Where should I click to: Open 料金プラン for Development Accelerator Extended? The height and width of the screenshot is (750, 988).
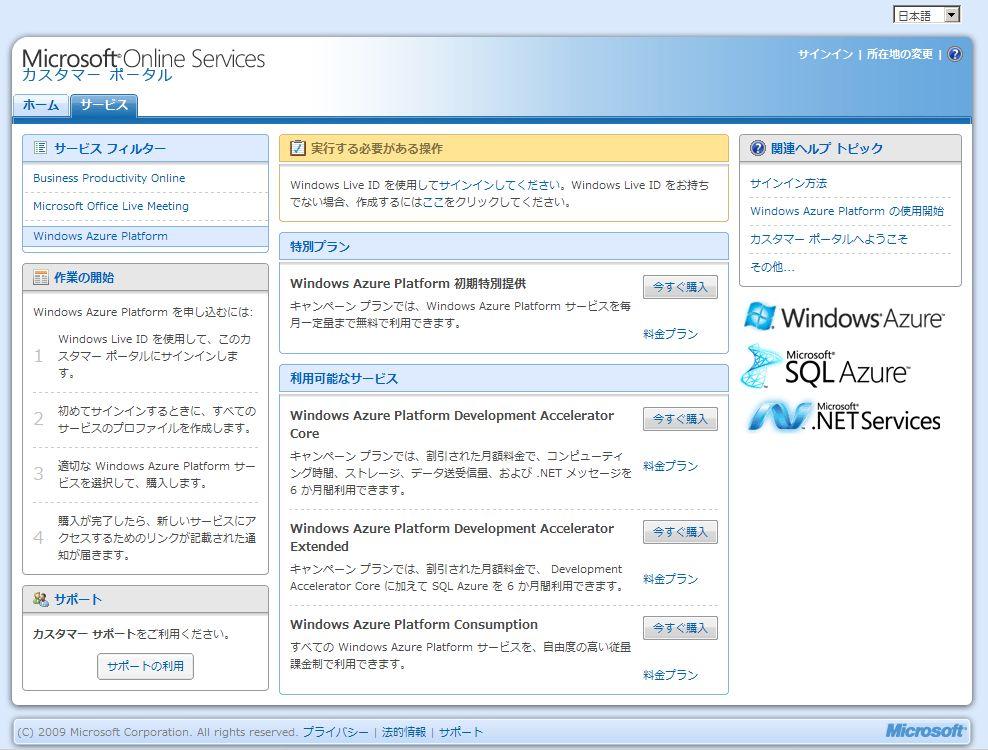coord(670,579)
